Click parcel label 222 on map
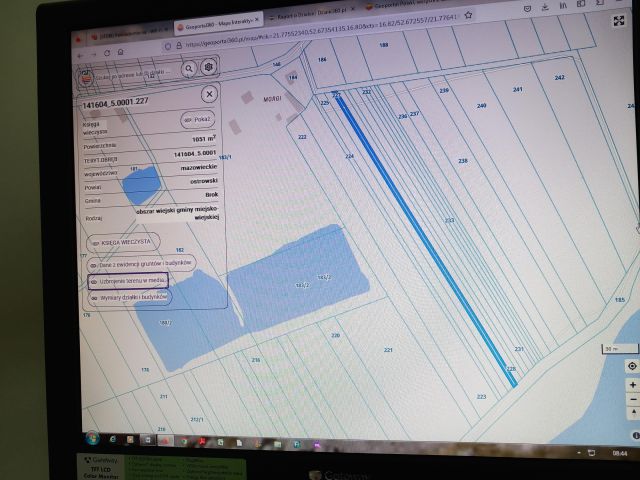This screenshot has width=640, height=480. point(302,137)
